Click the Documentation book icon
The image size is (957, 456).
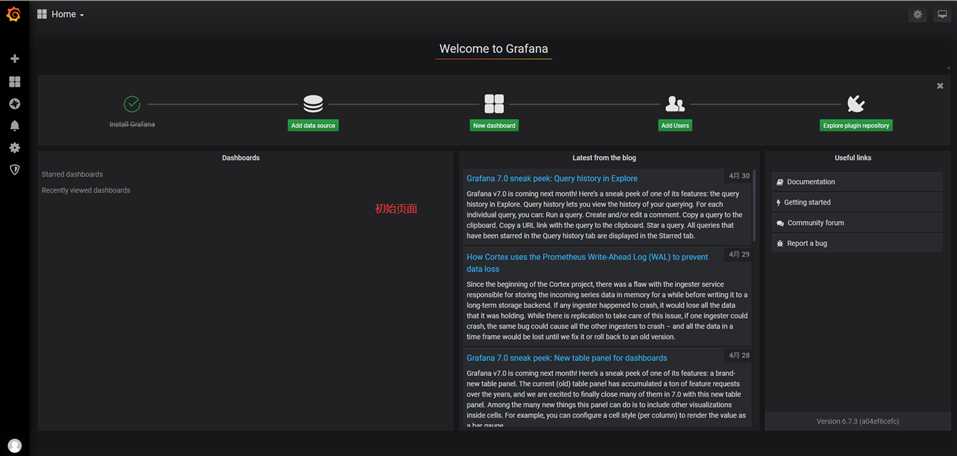(779, 182)
